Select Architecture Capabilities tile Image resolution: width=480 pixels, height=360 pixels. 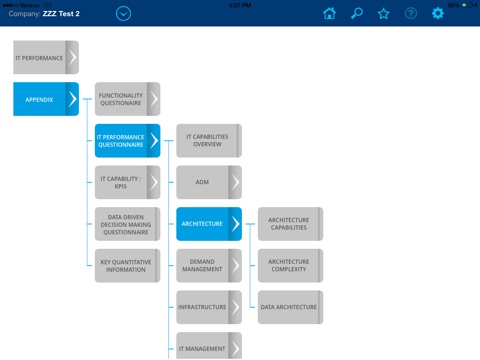click(290, 224)
